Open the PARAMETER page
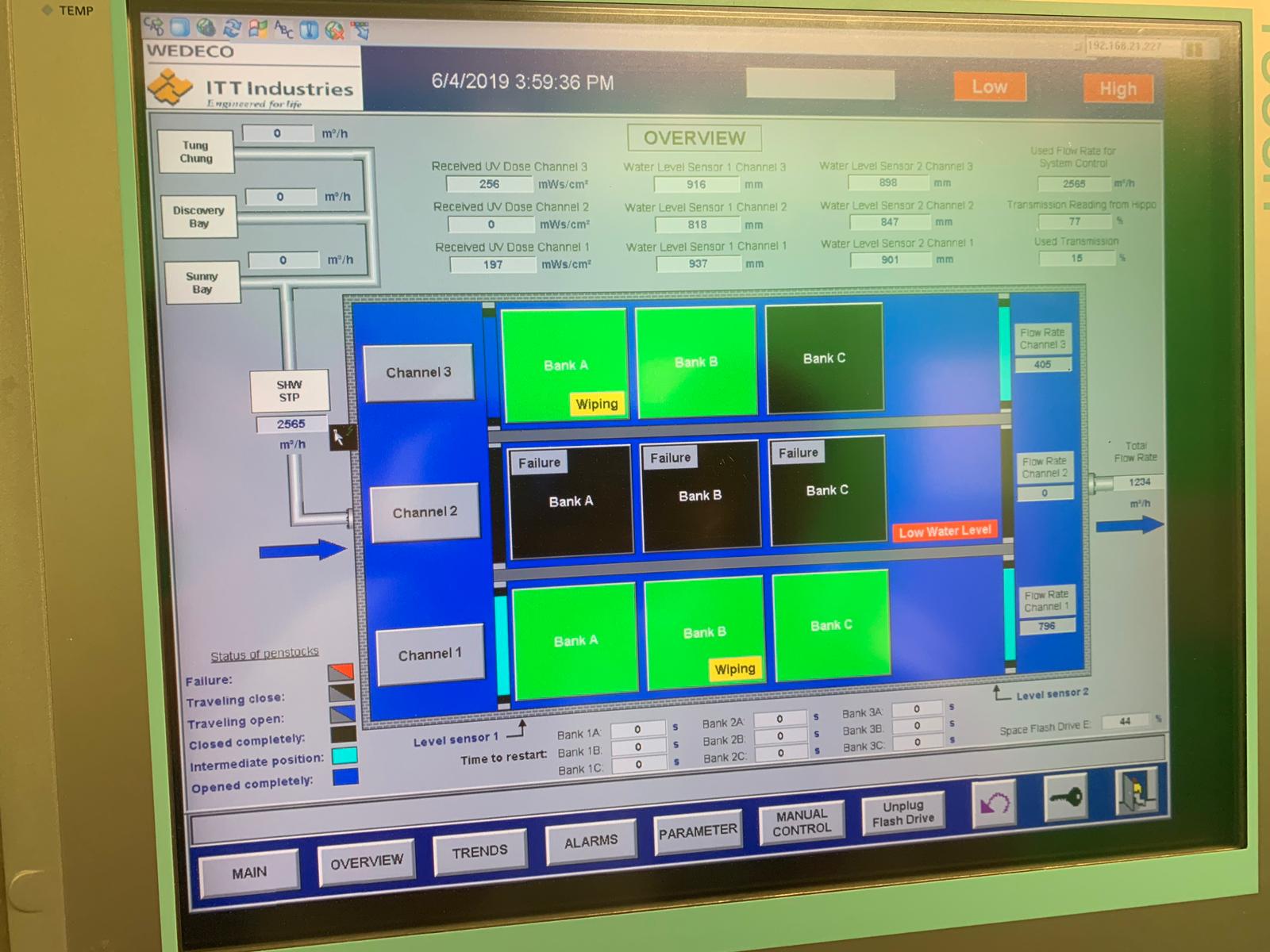Screen dimensions: 1270x952 pos(698,831)
